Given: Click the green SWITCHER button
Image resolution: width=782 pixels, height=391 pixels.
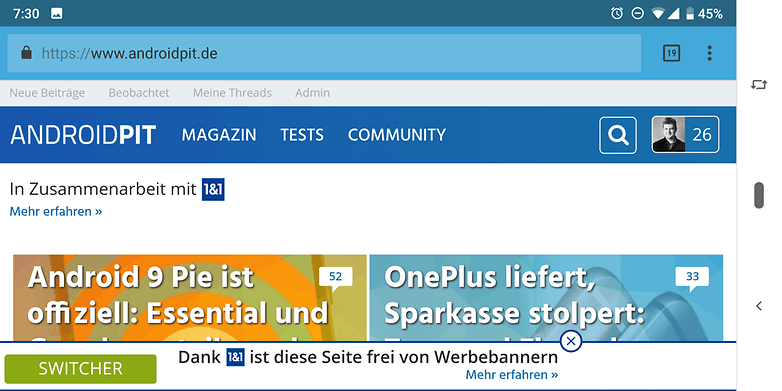Looking at the screenshot, I should point(80,369).
